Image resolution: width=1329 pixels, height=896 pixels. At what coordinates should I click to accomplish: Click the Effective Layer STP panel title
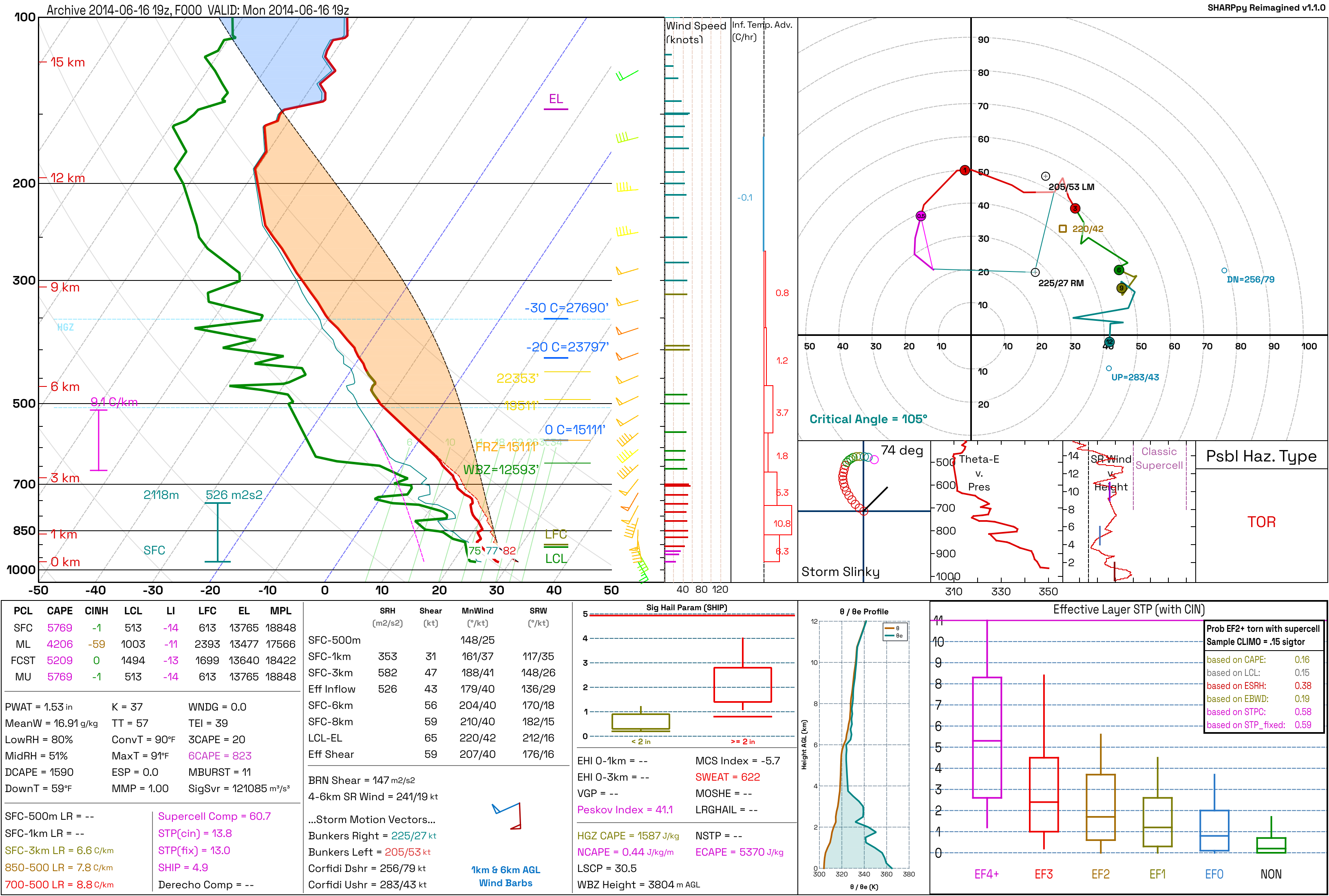click(x=1128, y=610)
